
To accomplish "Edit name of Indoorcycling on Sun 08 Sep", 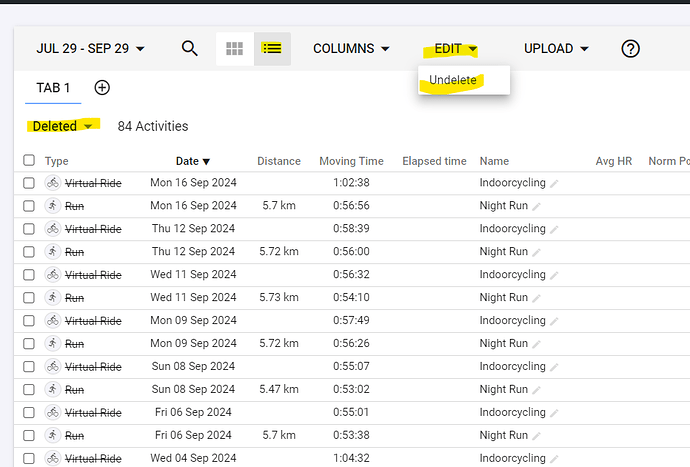I will [554, 367].
